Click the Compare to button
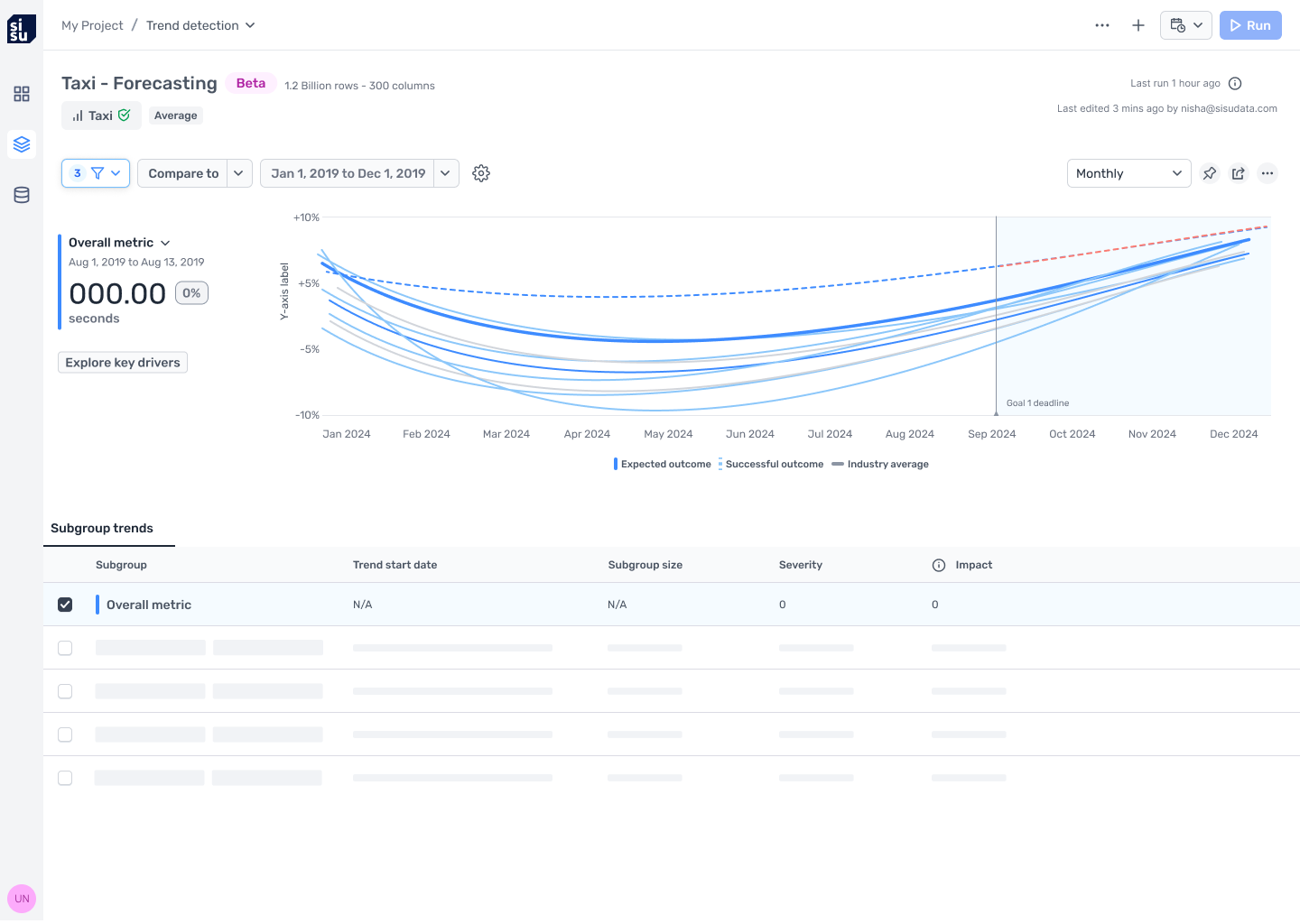This screenshot has height=924, width=1300. coord(183,173)
